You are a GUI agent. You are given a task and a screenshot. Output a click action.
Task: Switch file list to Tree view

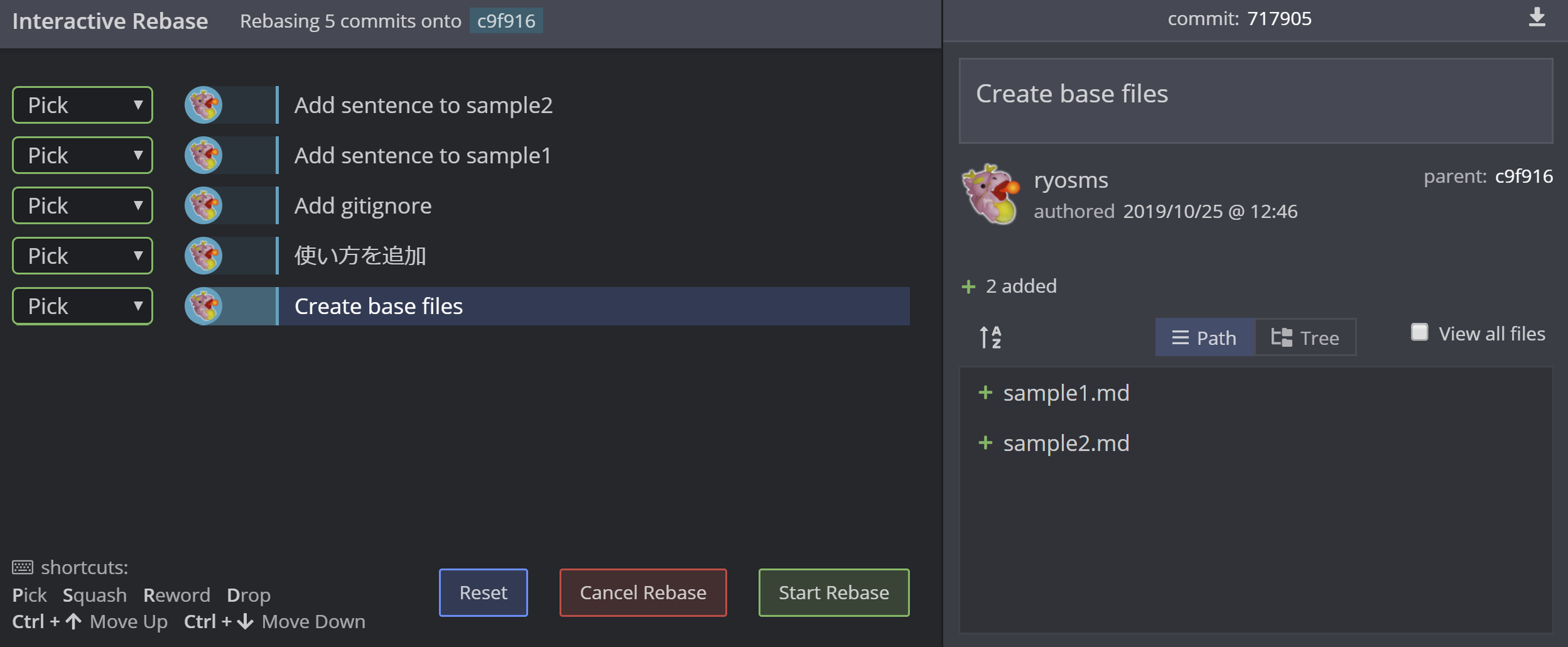(x=1305, y=337)
